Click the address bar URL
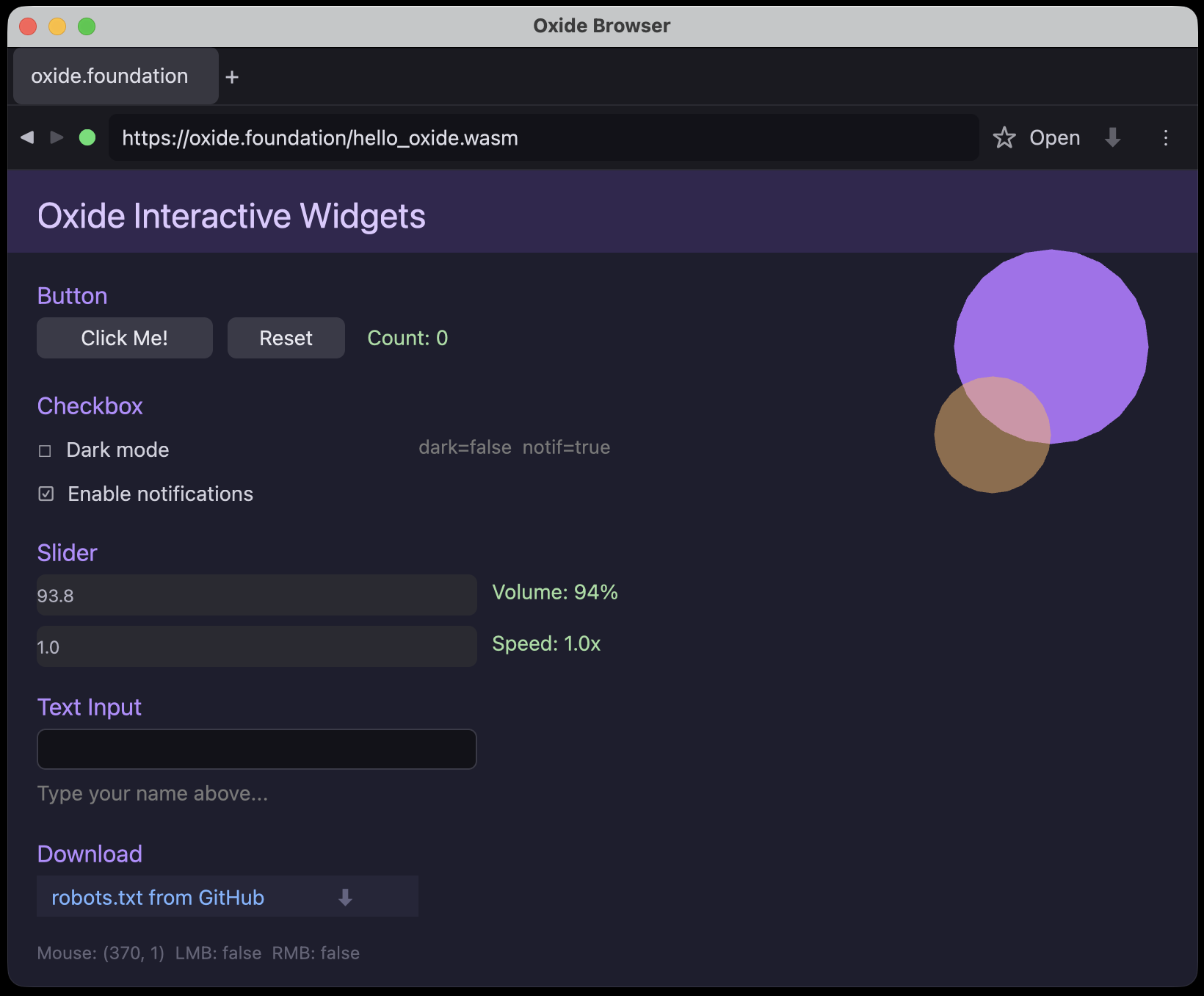This screenshot has height=996, width=1204. coord(321,137)
